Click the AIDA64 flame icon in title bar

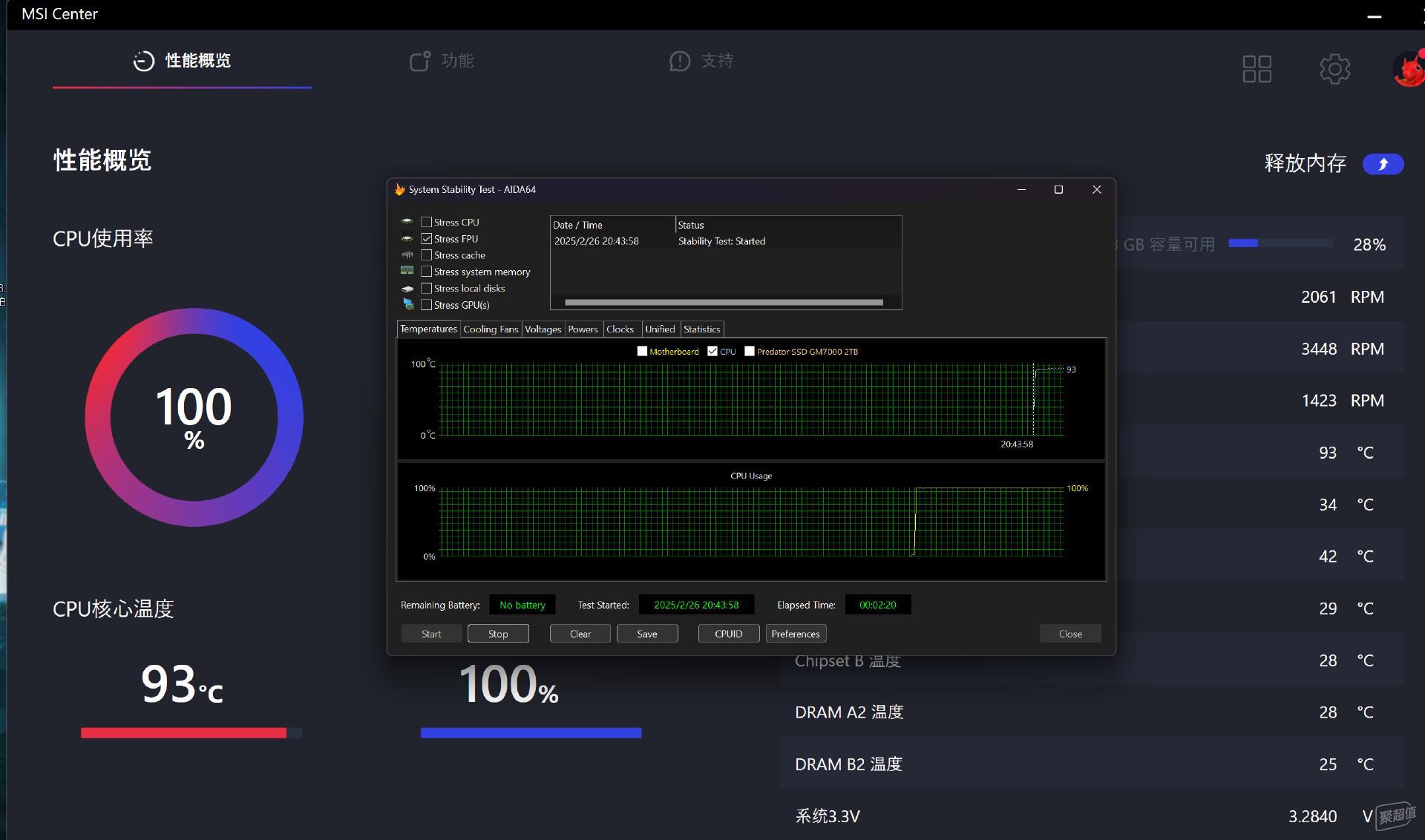[x=399, y=189]
